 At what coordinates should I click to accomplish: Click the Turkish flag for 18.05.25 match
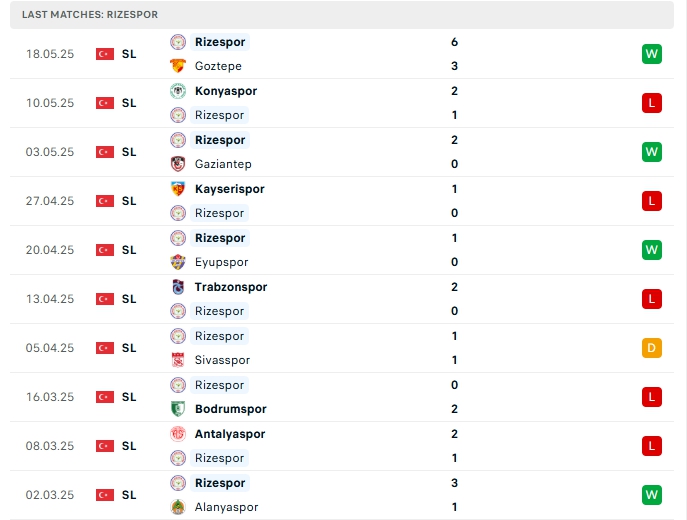(104, 54)
